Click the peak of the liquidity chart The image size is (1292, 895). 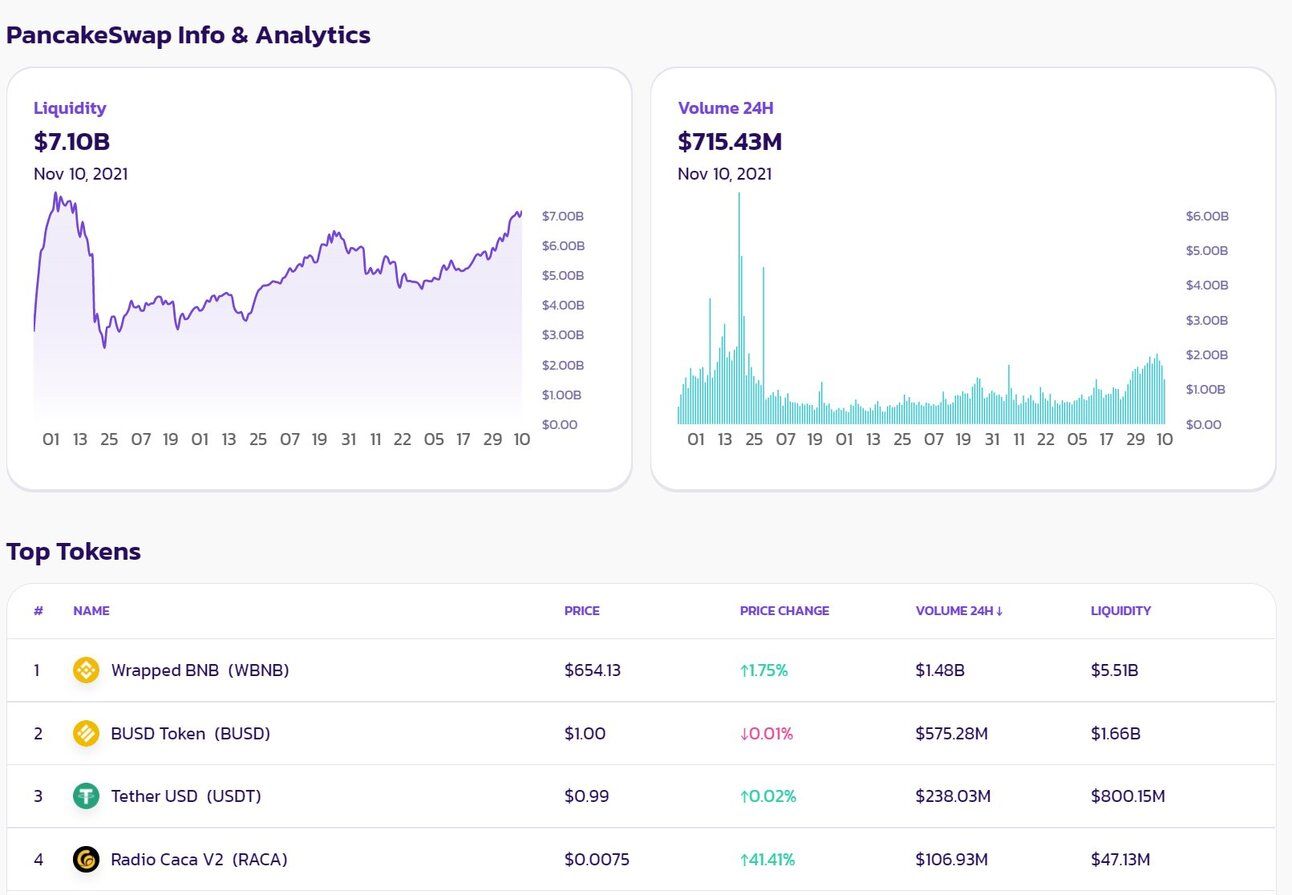pyautogui.click(x=56, y=194)
